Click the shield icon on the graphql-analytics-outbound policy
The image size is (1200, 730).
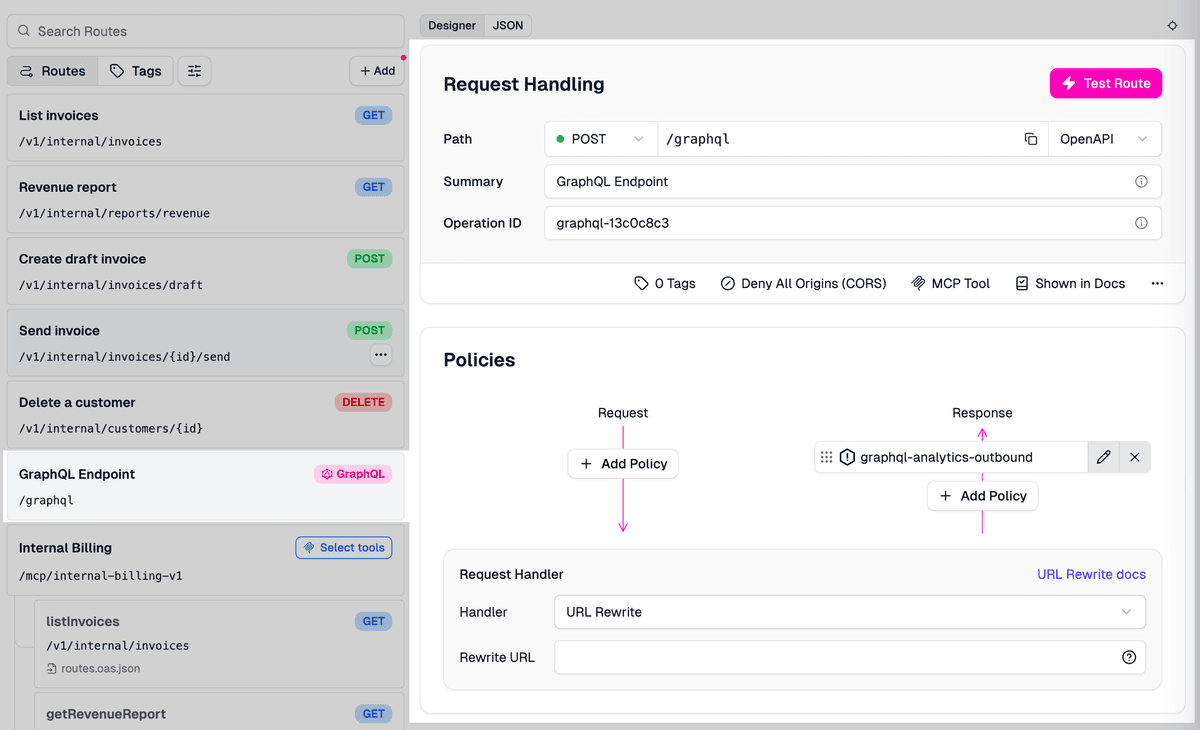847,457
